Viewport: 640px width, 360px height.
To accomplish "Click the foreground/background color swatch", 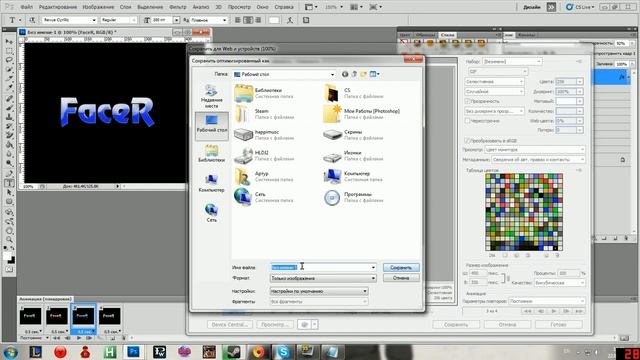I will 9,258.
